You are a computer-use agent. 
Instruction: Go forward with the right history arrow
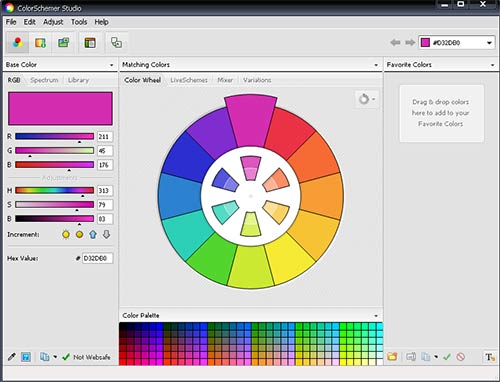click(x=410, y=43)
